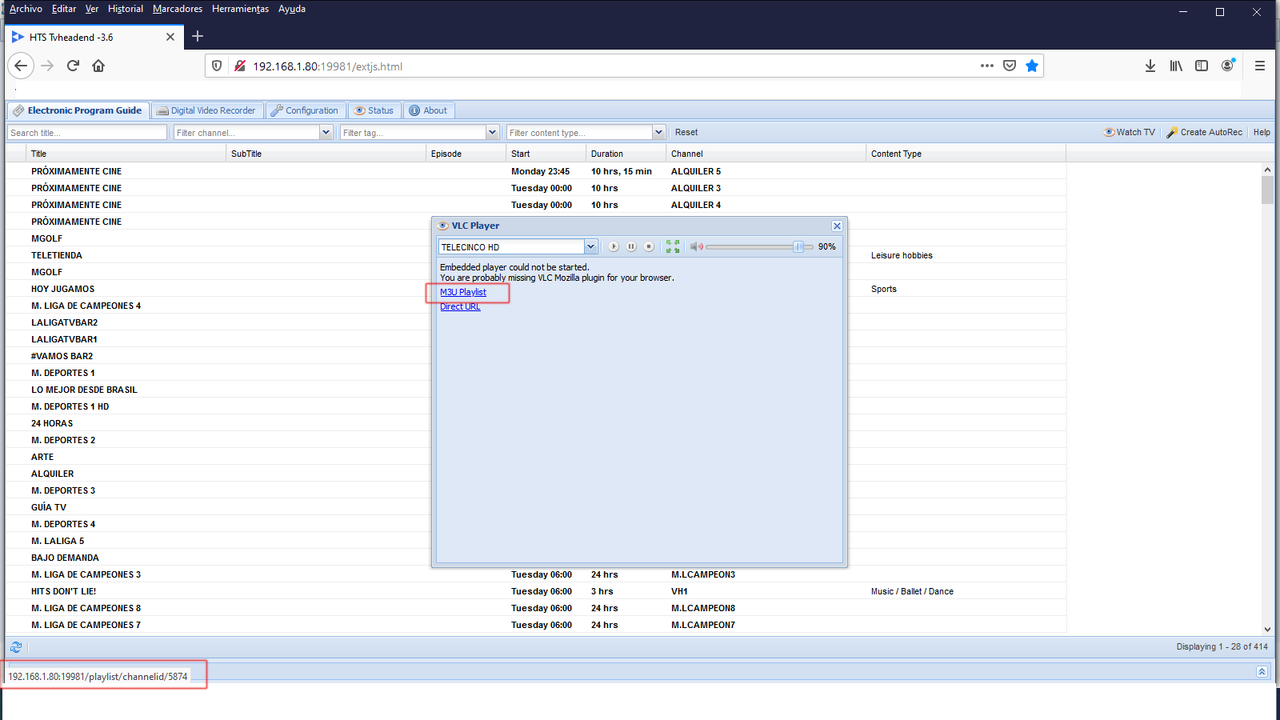The width and height of the screenshot is (1280, 720).
Task: Stop playback in the VLC Player window
Action: (648, 246)
